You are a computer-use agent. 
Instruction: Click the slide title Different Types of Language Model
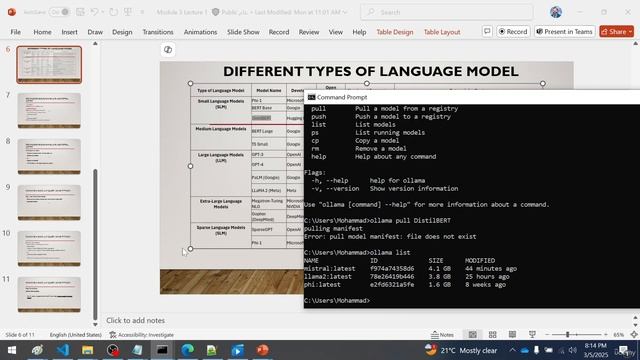[x=371, y=71]
